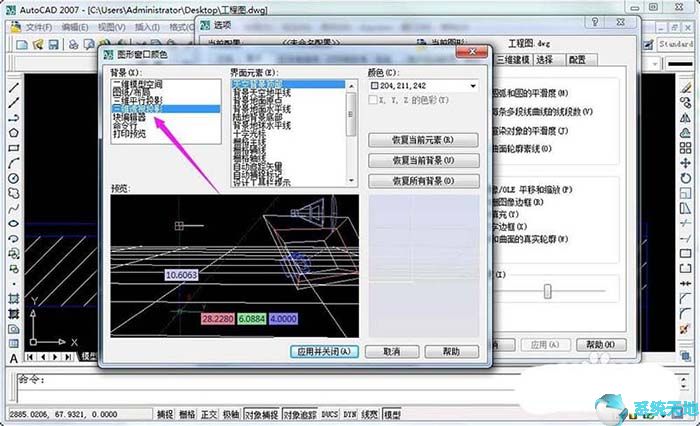Click the Save file icon

pyautogui.click(x=54, y=44)
